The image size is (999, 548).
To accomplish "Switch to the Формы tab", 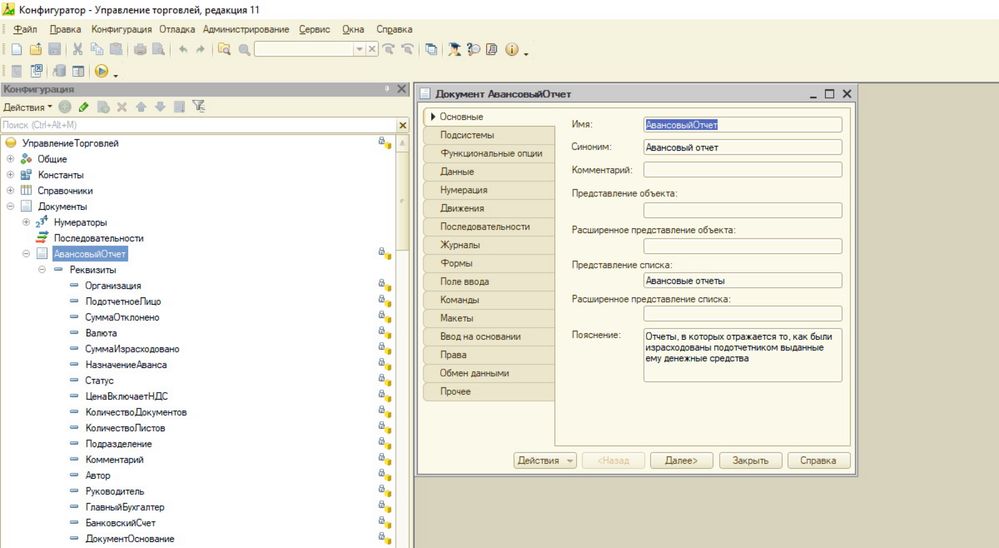I will [489, 263].
